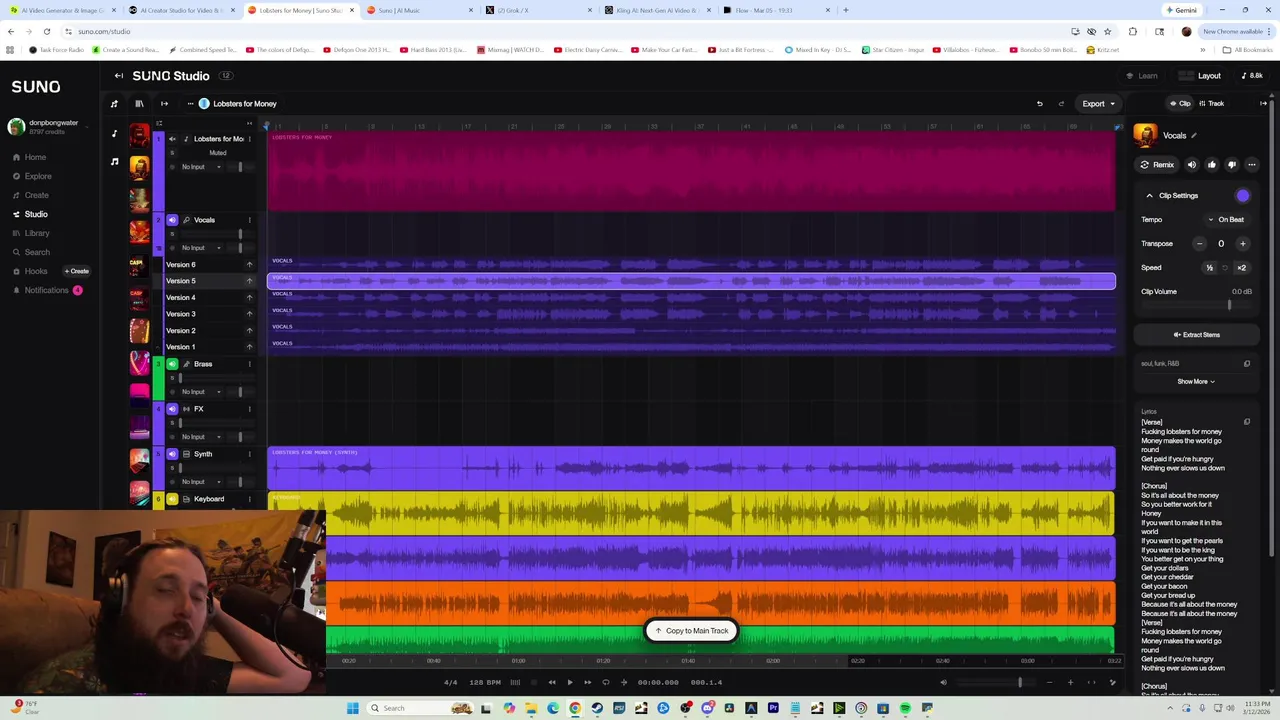Viewport: 1280px width, 720px height.
Task: Open the Vocals track options menu
Action: pos(250,220)
